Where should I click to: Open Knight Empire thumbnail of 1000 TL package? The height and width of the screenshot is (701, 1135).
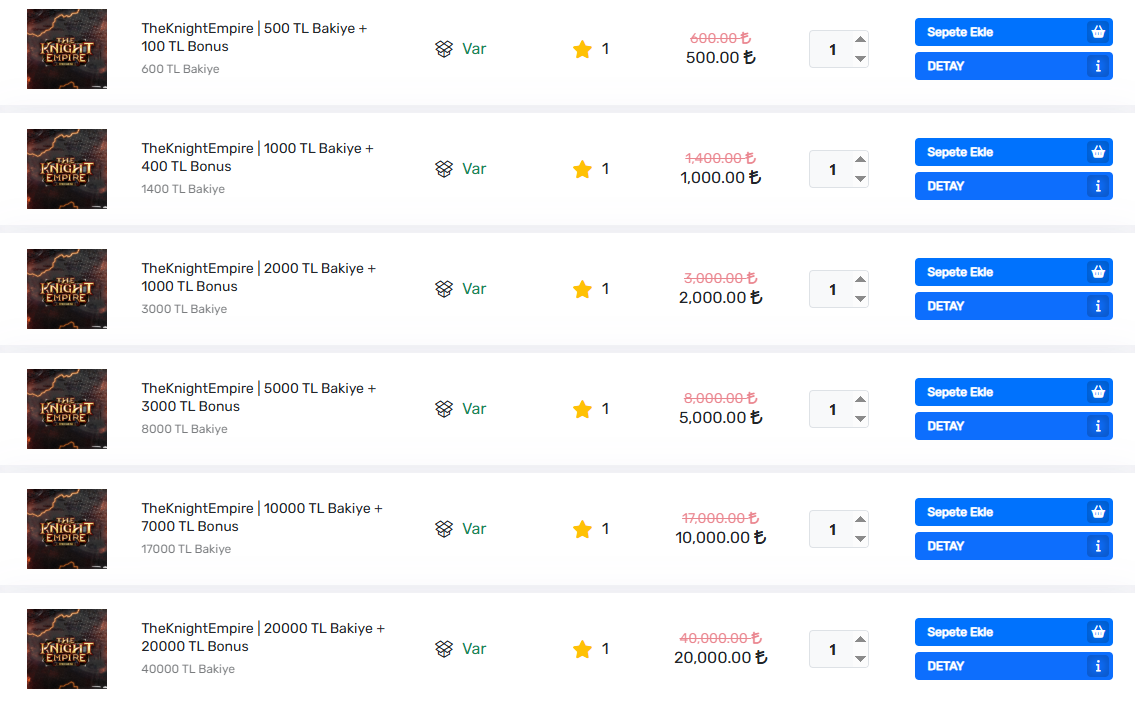point(67,169)
